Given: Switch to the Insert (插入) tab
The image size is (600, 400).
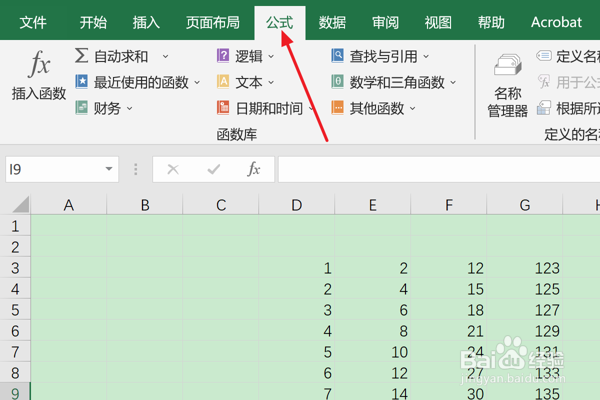Looking at the screenshot, I should [x=146, y=22].
